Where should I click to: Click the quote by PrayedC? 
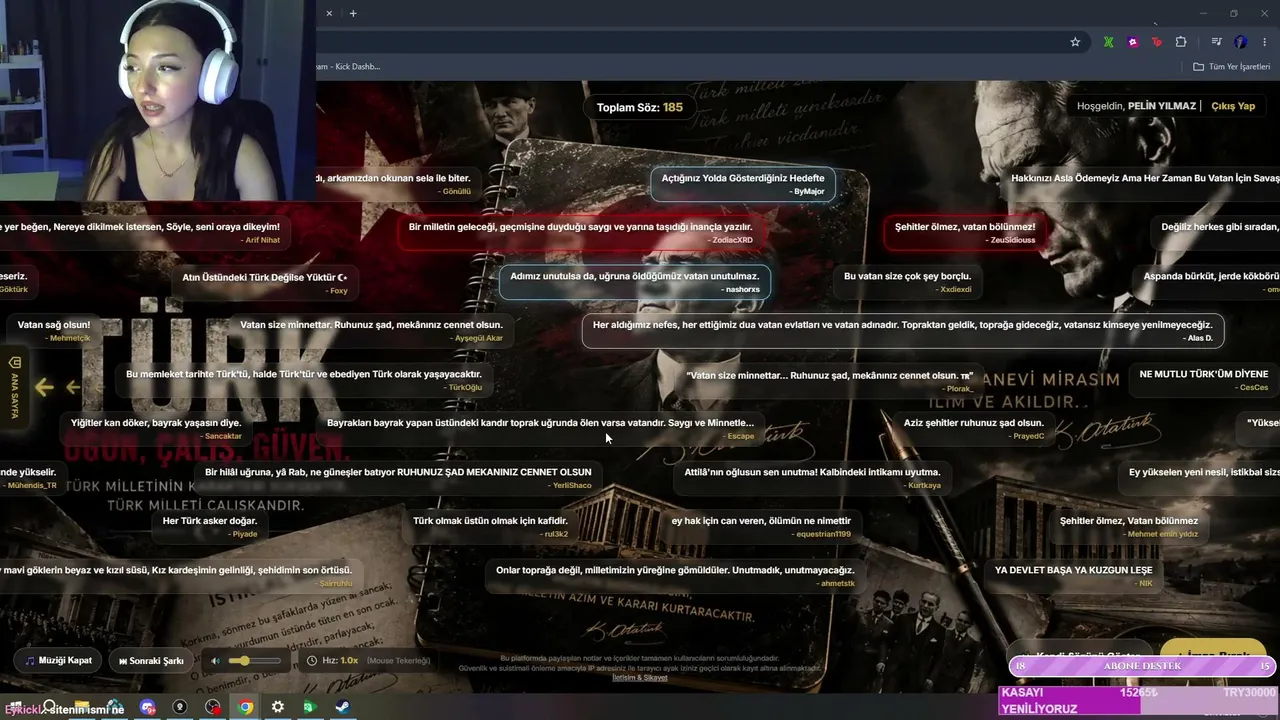click(x=974, y=429)
